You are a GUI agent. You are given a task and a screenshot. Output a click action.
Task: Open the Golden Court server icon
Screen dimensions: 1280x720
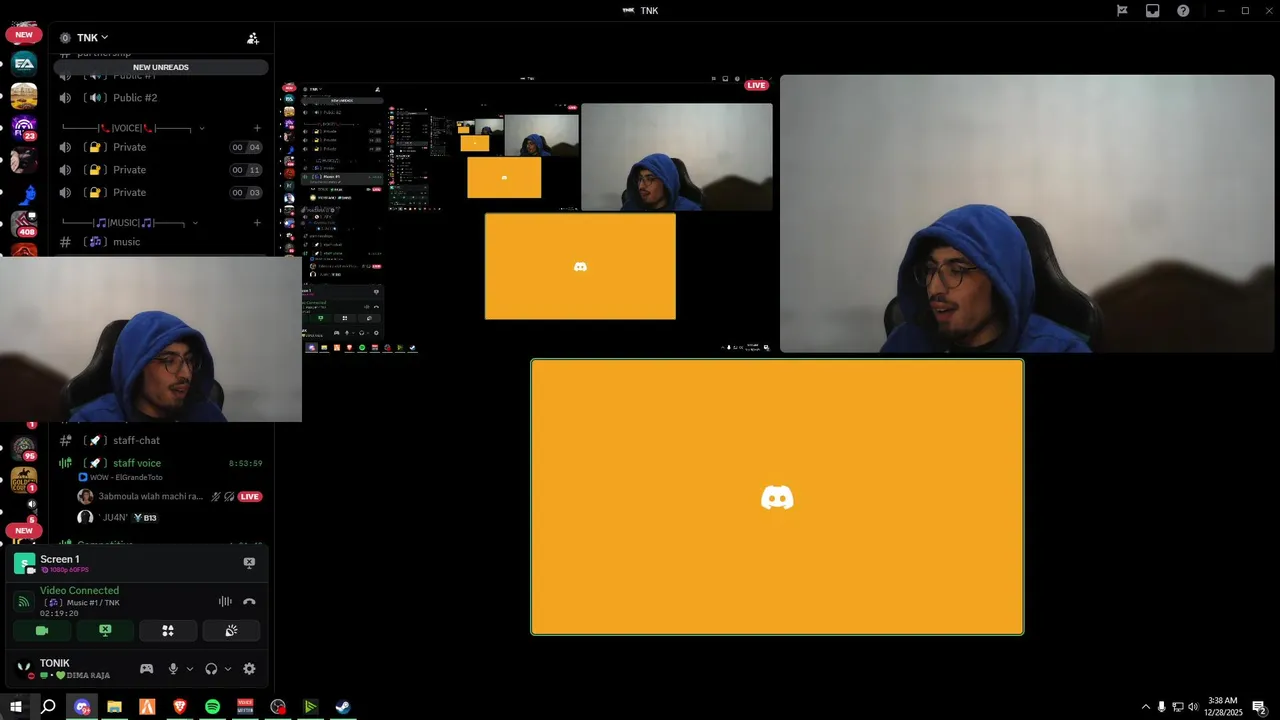click(x=24, y=480)
